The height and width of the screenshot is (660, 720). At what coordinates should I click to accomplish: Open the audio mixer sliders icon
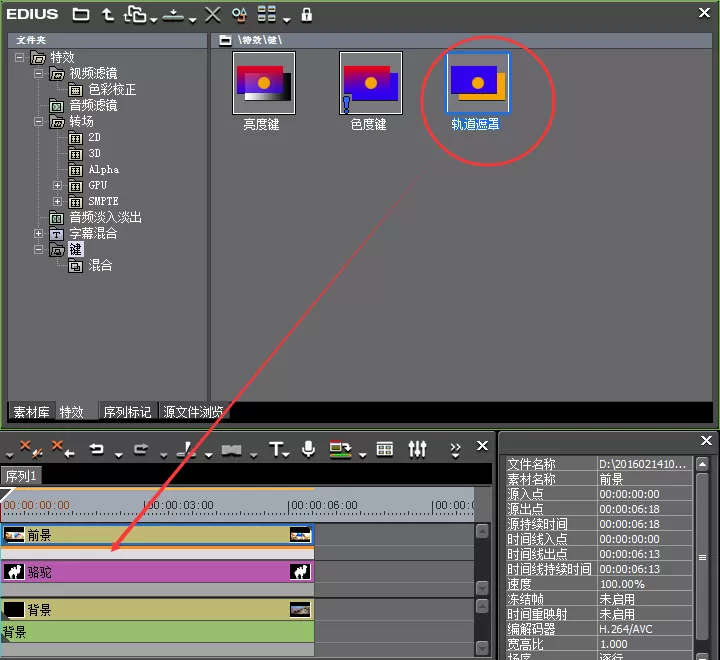(417, 449)
